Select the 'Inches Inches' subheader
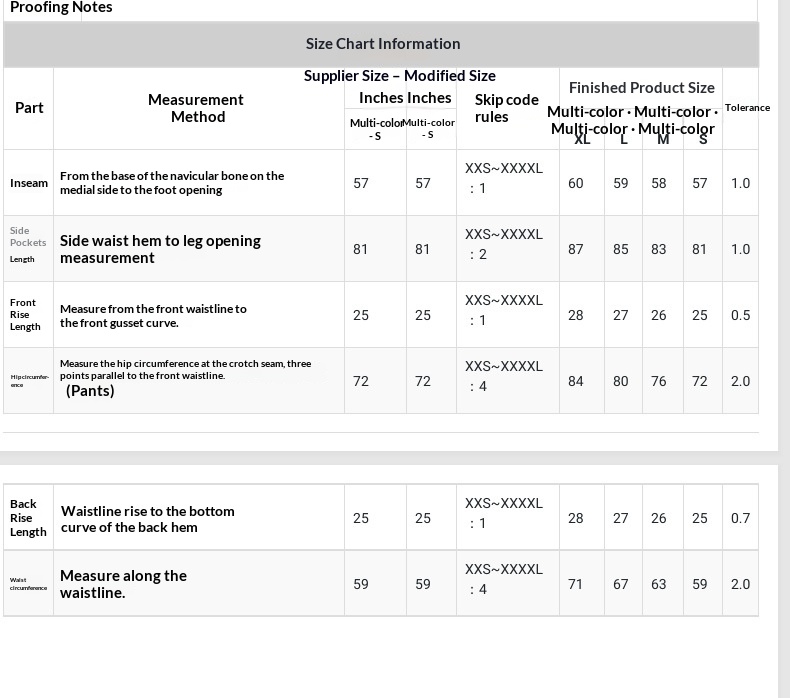Screen dimensions: 790x698 click(x=405, y=98)
